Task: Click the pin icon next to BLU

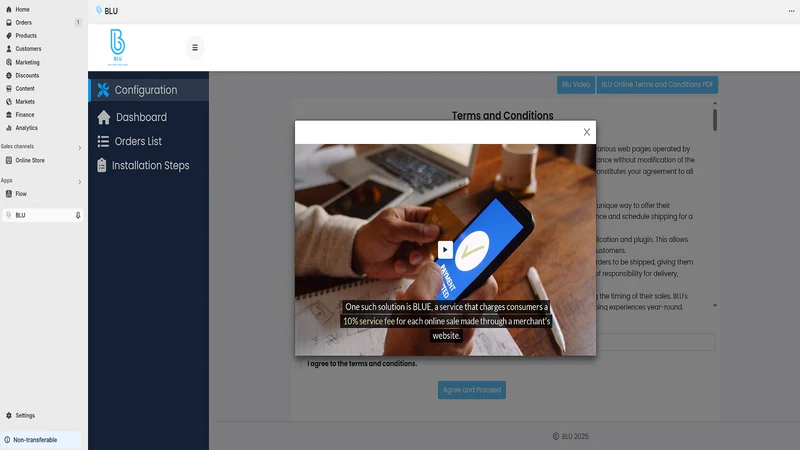Action: [x=78, y=215]
